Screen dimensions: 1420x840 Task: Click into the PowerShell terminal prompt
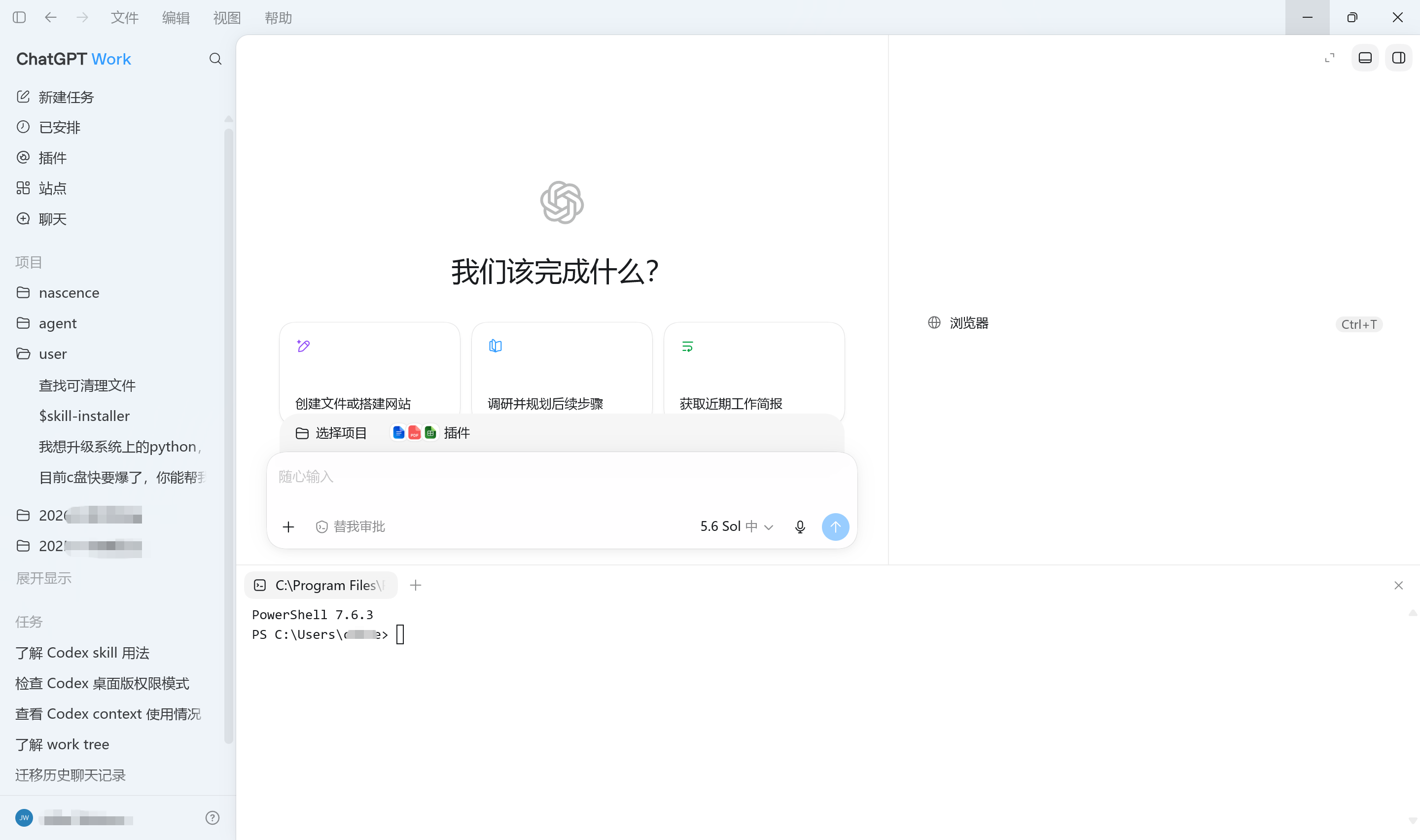coord(400,634)
